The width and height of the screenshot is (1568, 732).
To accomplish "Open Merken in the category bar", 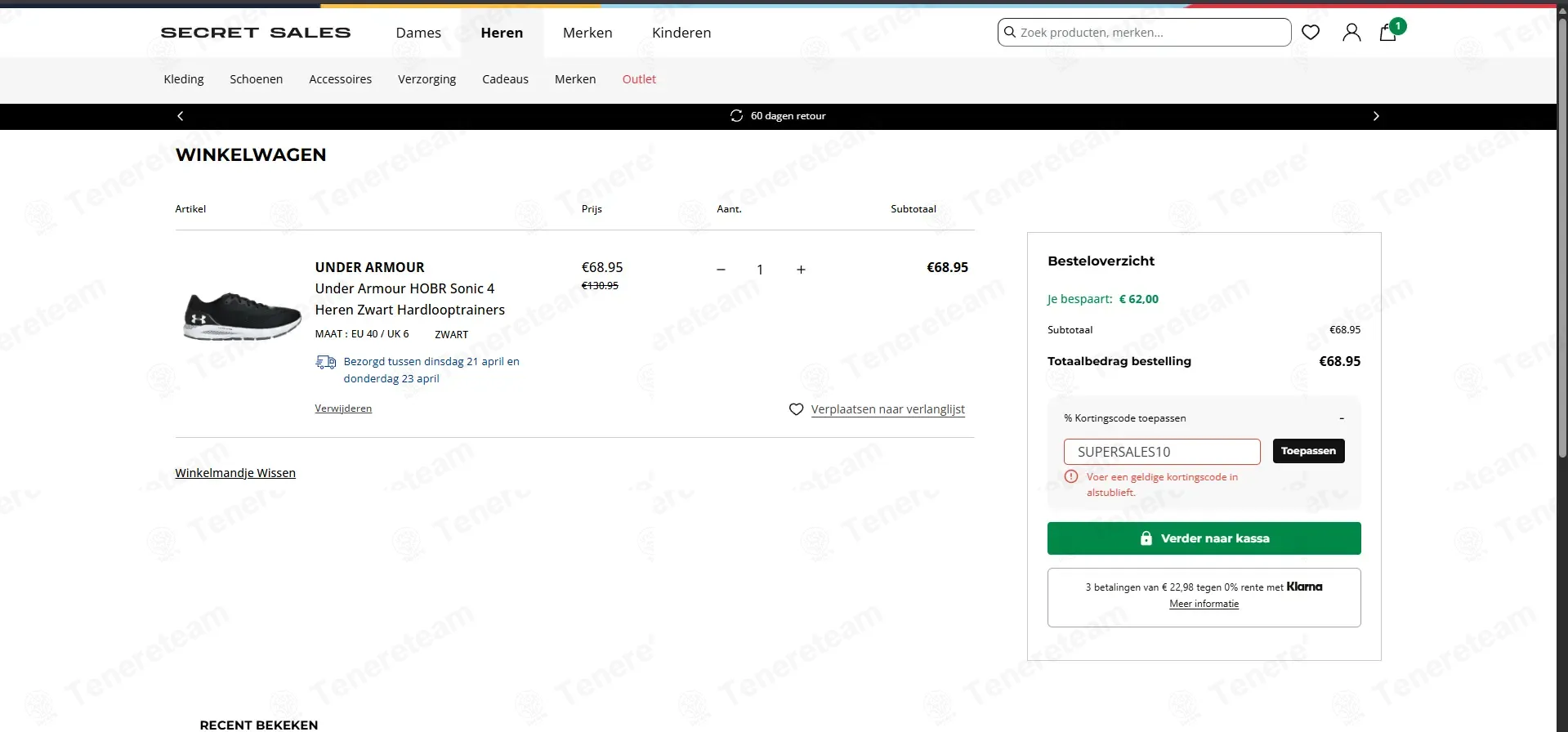I will pos(575,79).
